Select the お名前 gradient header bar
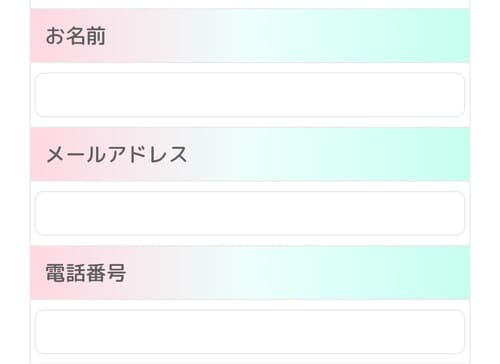 250,36
